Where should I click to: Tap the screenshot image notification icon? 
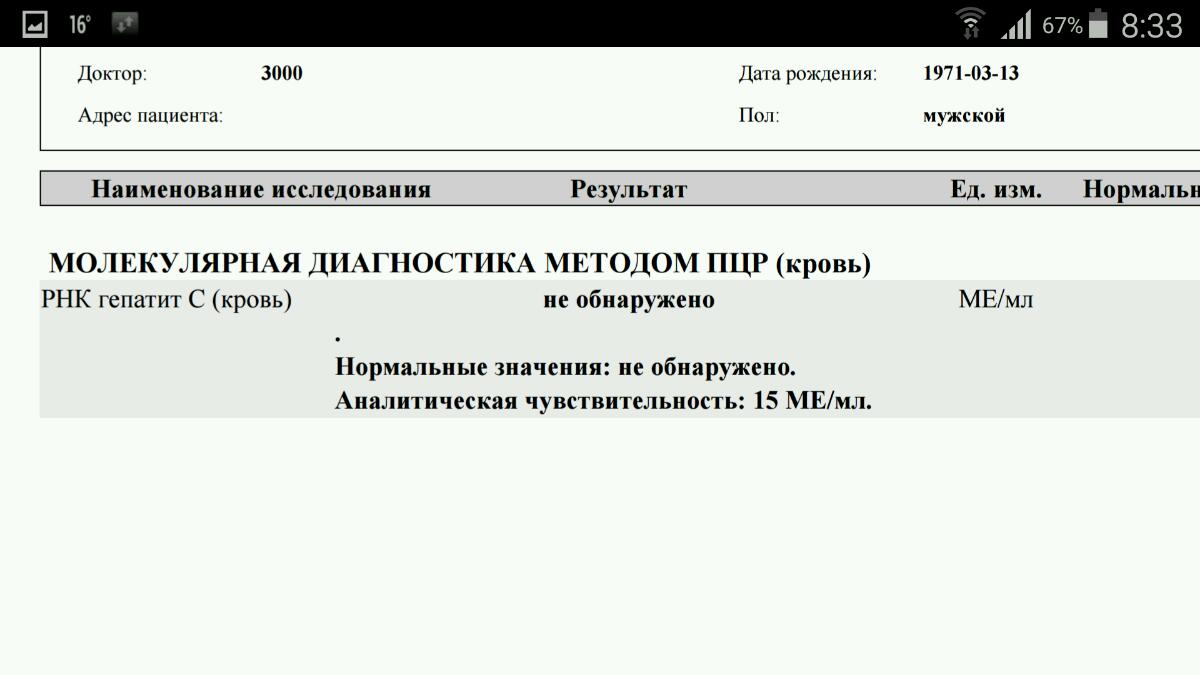click(34, 24)
